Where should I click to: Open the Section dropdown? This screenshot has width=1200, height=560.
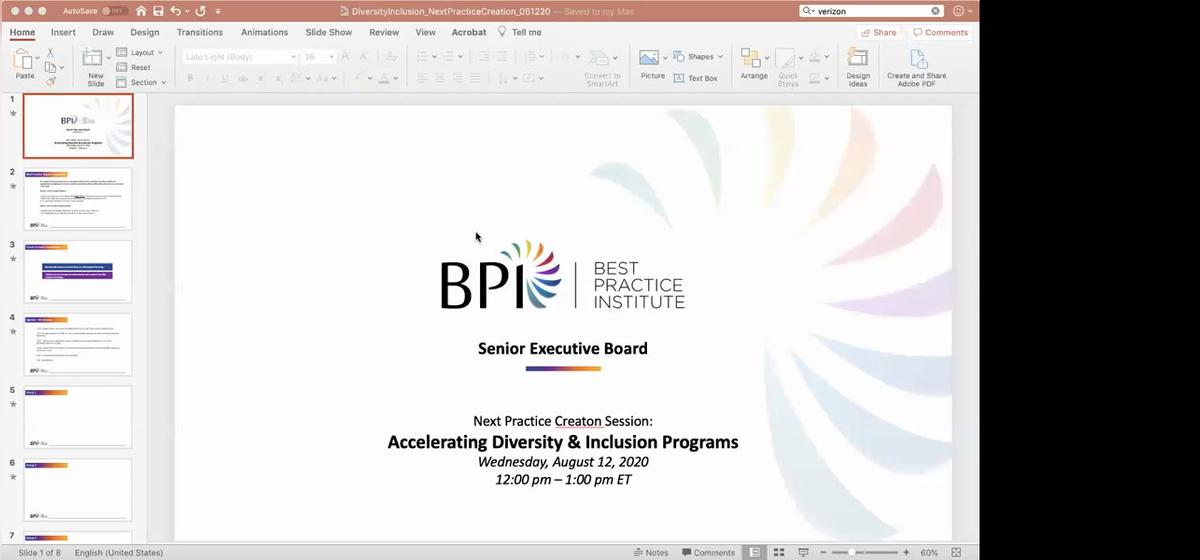pyautogui.click(x=142, y=82)
